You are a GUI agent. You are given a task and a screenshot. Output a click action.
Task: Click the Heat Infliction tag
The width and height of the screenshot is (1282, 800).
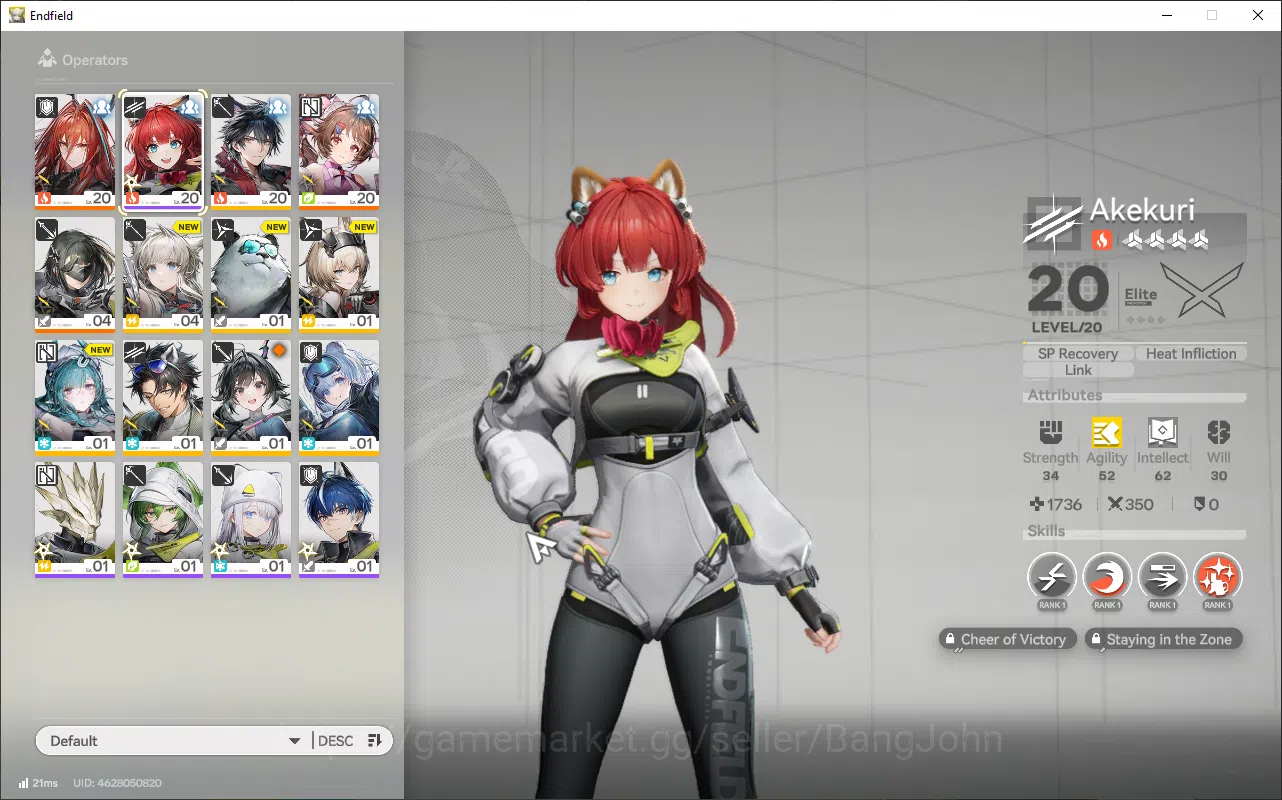(x=1191, y=354)
